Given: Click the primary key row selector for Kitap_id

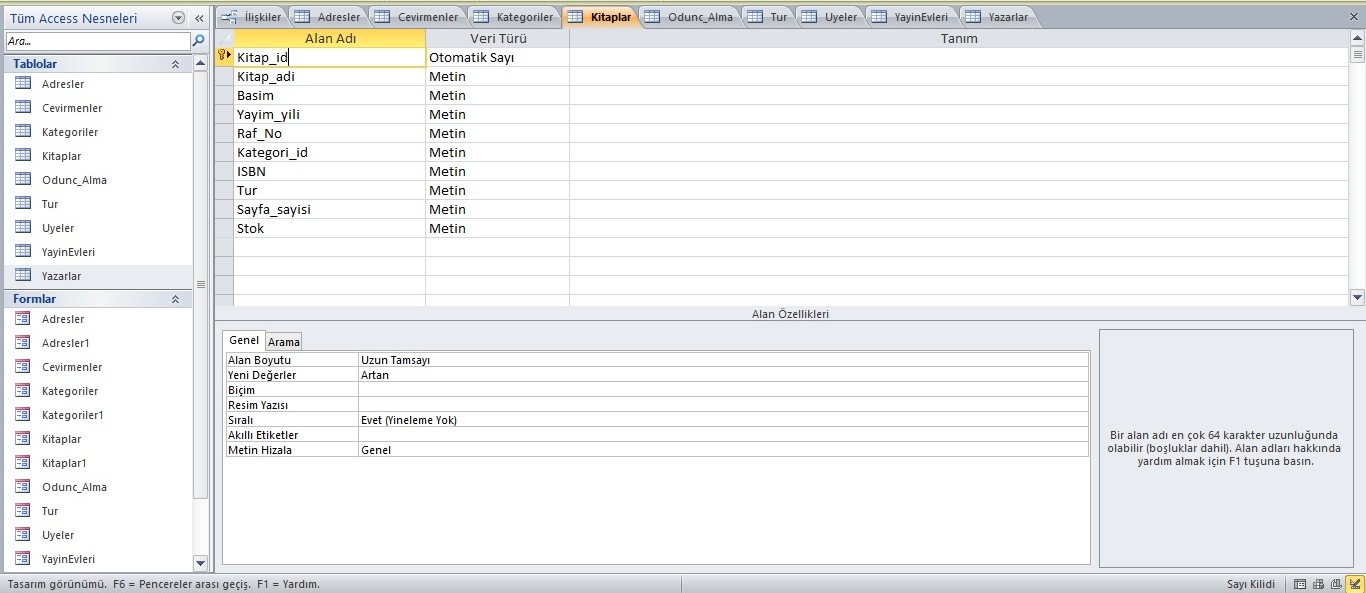Looking at the screenshot, I should (223, 58).
